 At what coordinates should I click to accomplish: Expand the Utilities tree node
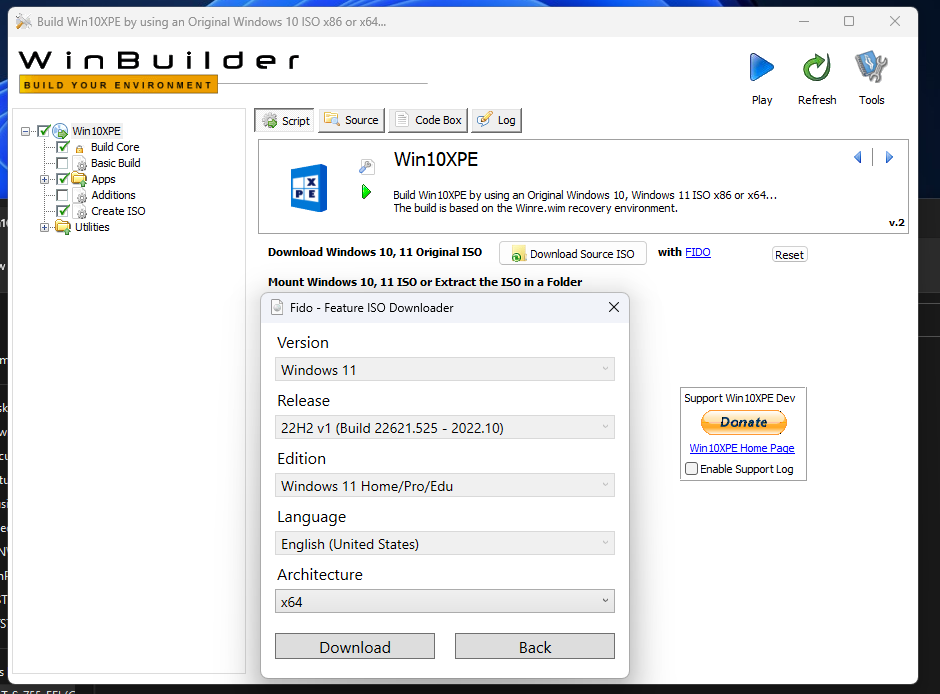pos(44,227)
